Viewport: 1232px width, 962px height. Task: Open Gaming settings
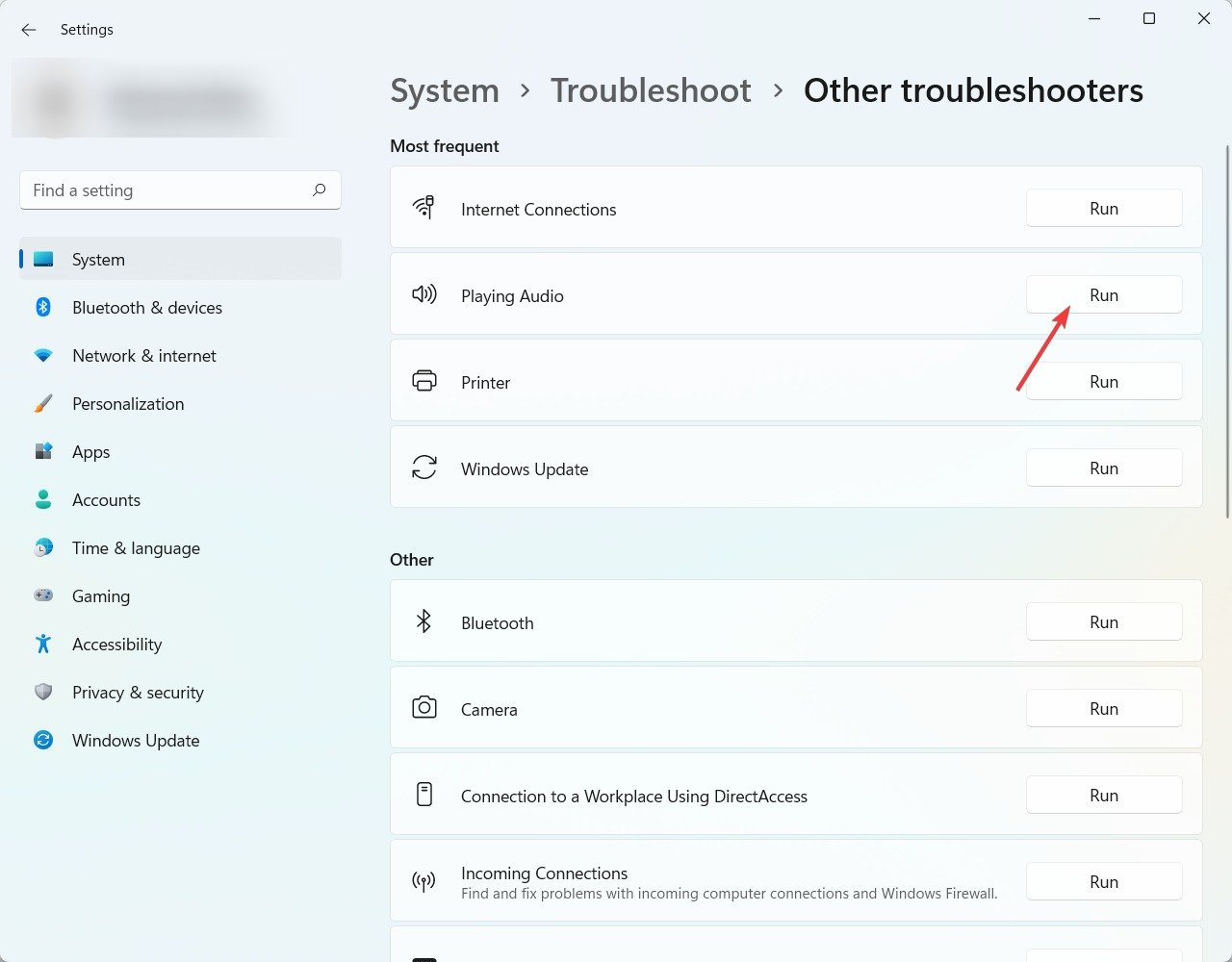pos(180,595)
